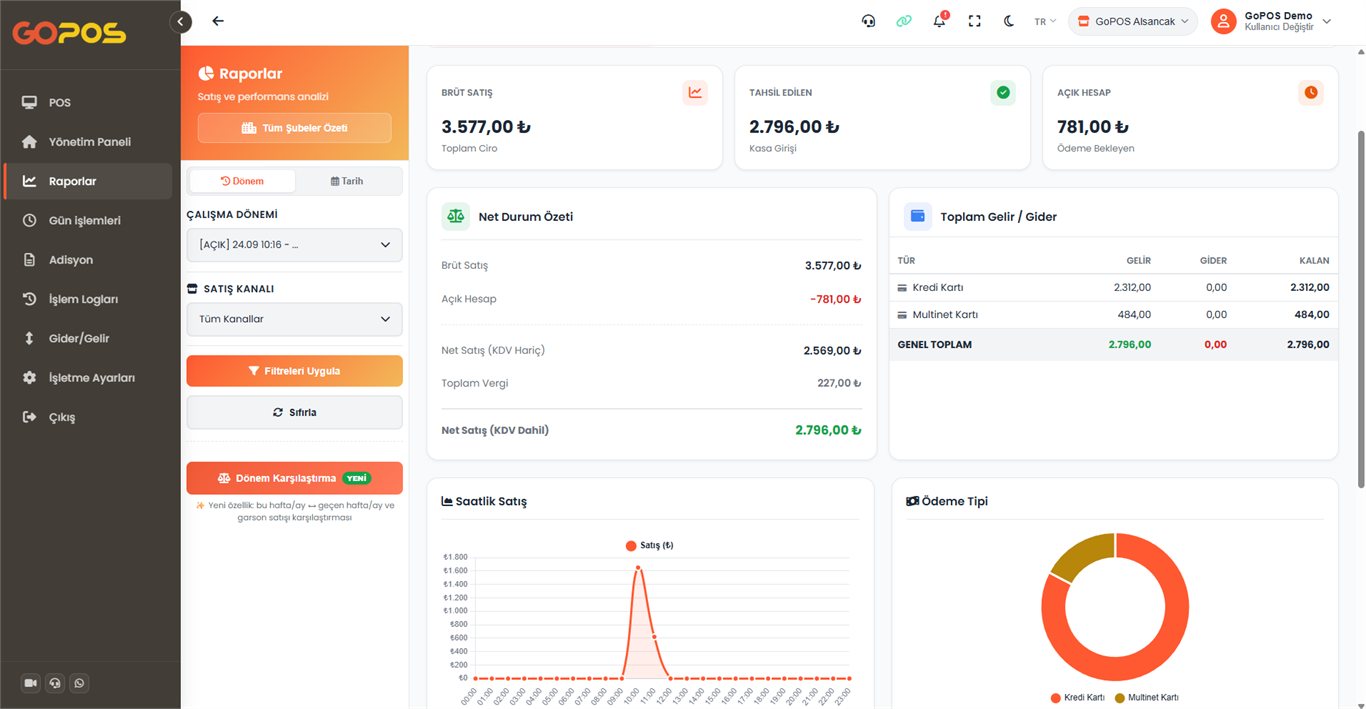Open the Tüm Kanallar sales channel dropdown

coord(294,319)
